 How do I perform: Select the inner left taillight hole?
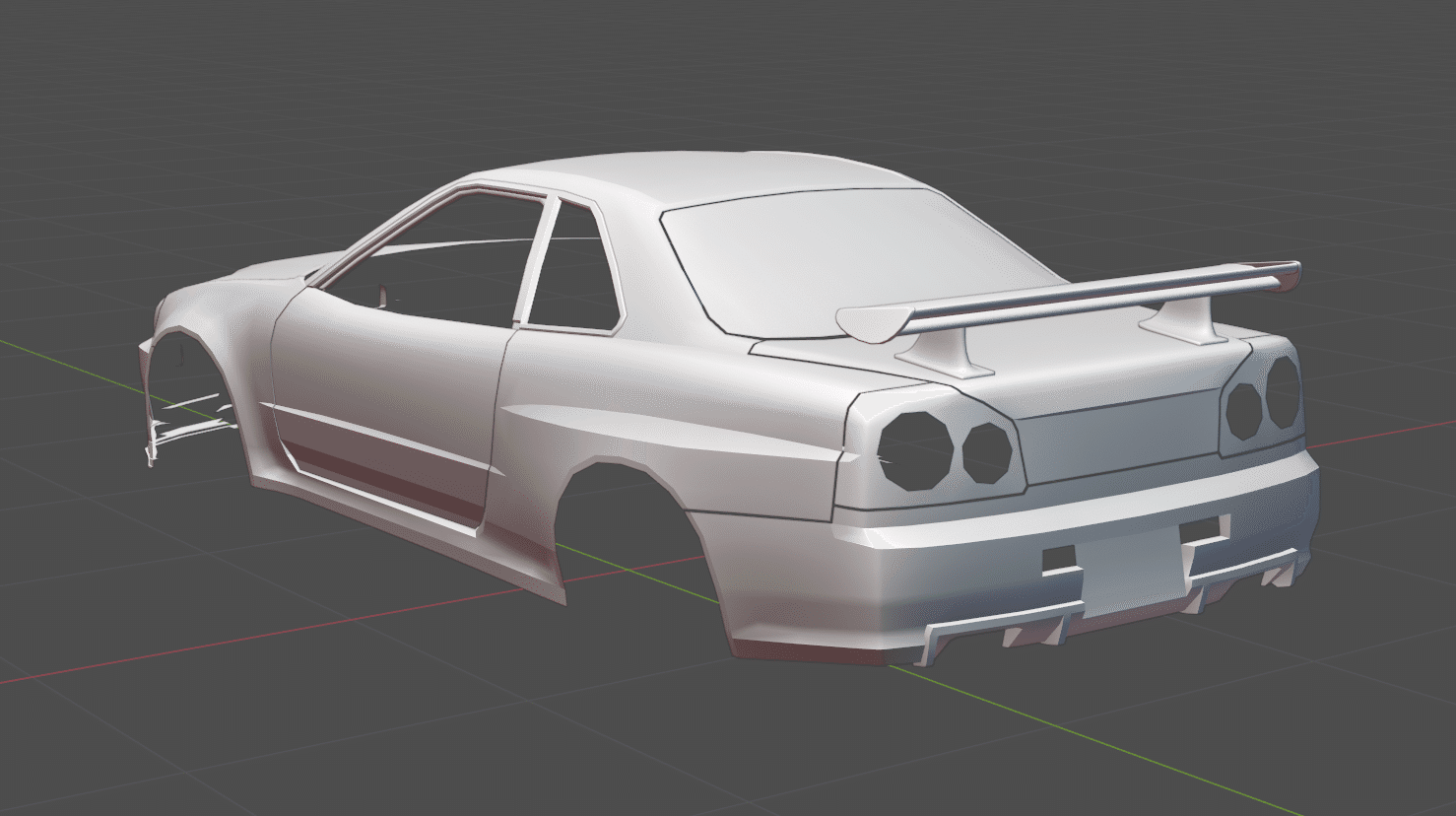click(x=988, y=452)
